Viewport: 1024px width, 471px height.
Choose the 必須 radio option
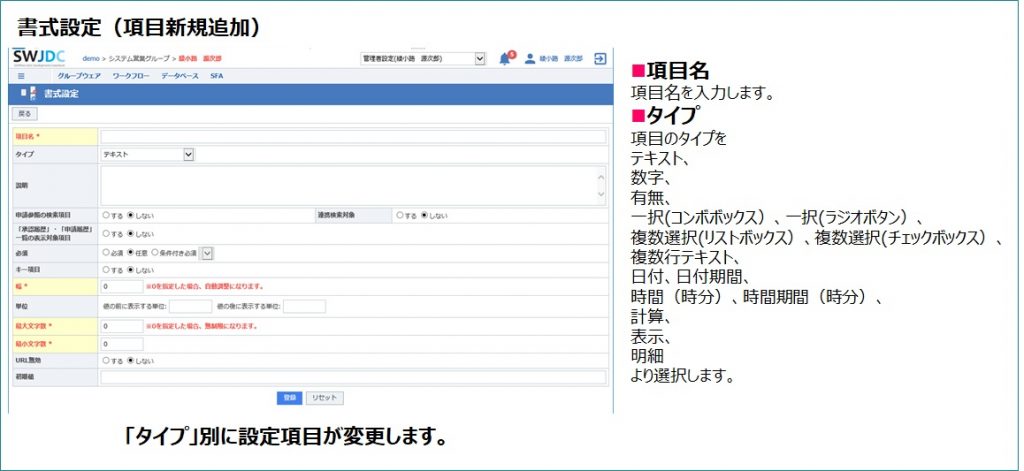[106, 253]
